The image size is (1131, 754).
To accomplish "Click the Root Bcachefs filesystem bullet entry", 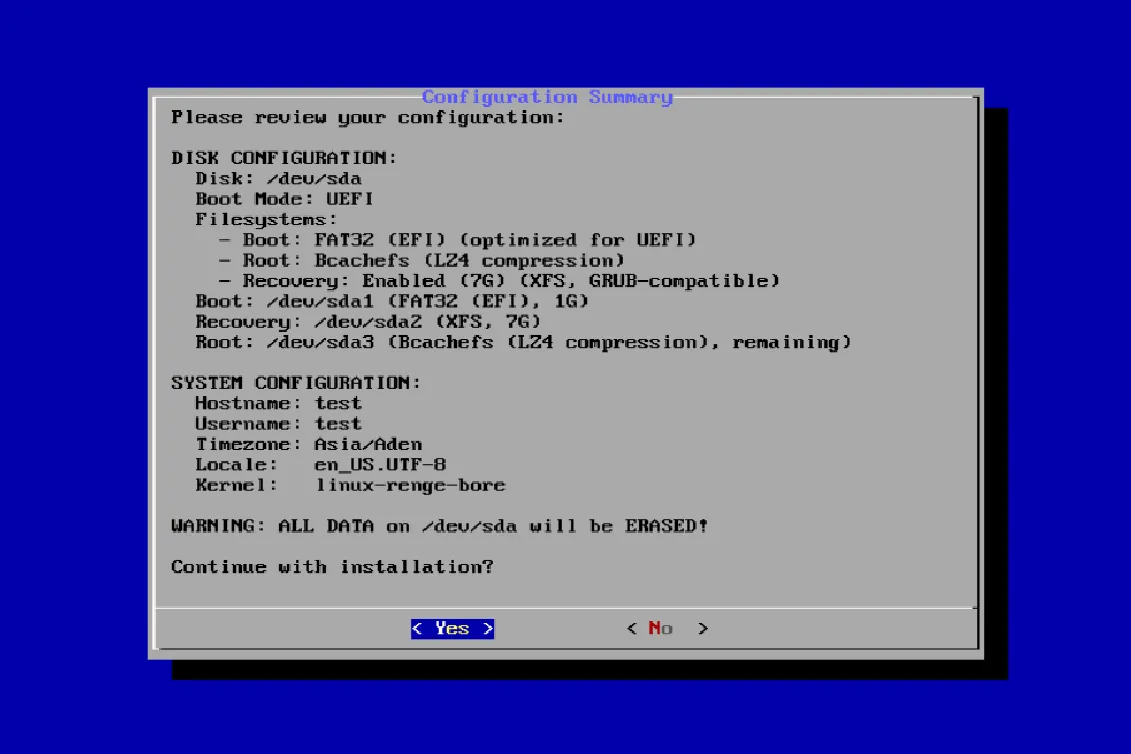I will pos(421,261).
